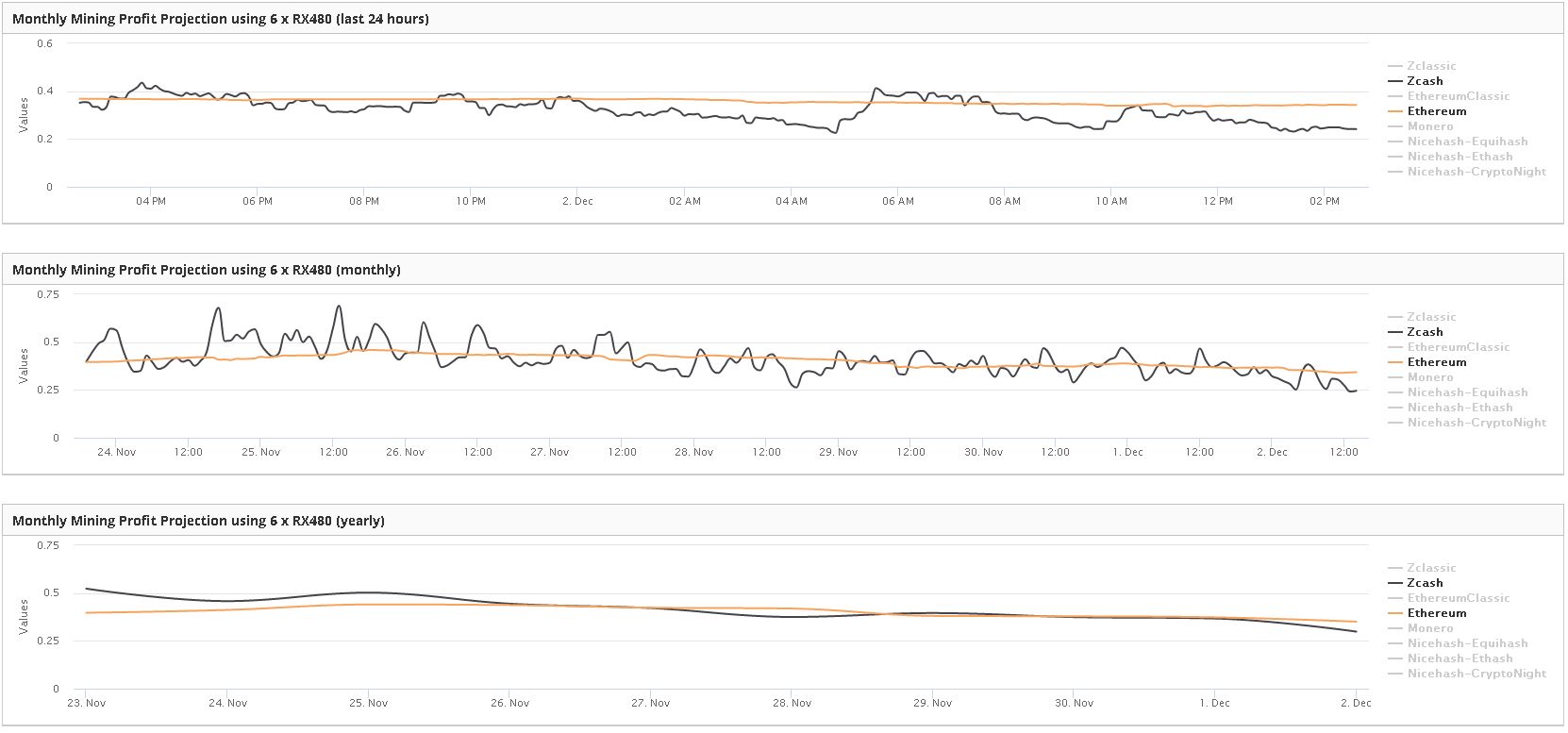Click '1. Dec' label in the yearly chart
The image size is (1568, 733).
pos(1214,704)
